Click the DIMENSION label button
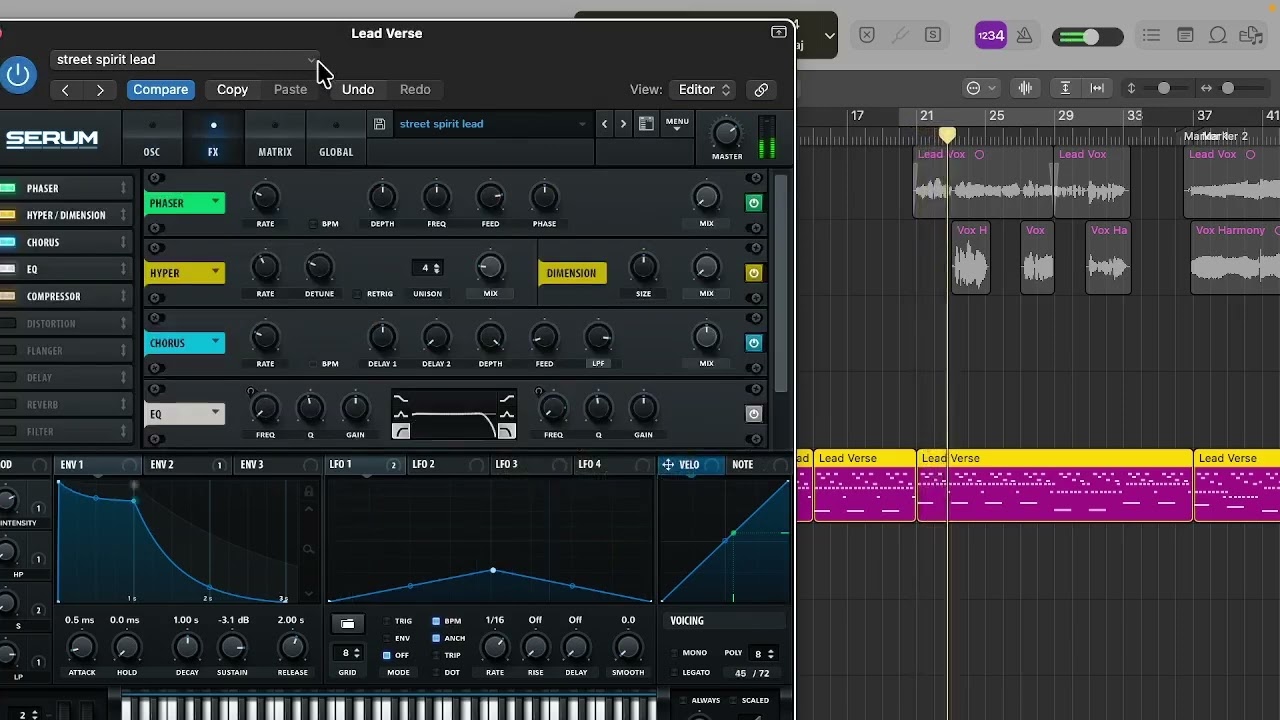This screenshot has height=720, width=1280. 572,273
